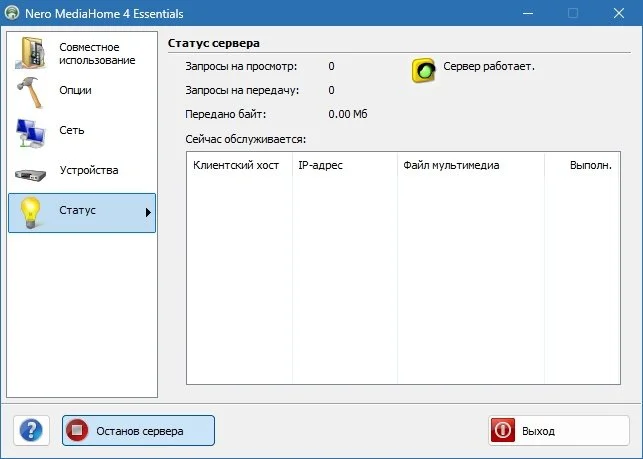This screenshot has height=459, width=643.
Task: Stop the server with Останов сервера
Action: (138, 430)
